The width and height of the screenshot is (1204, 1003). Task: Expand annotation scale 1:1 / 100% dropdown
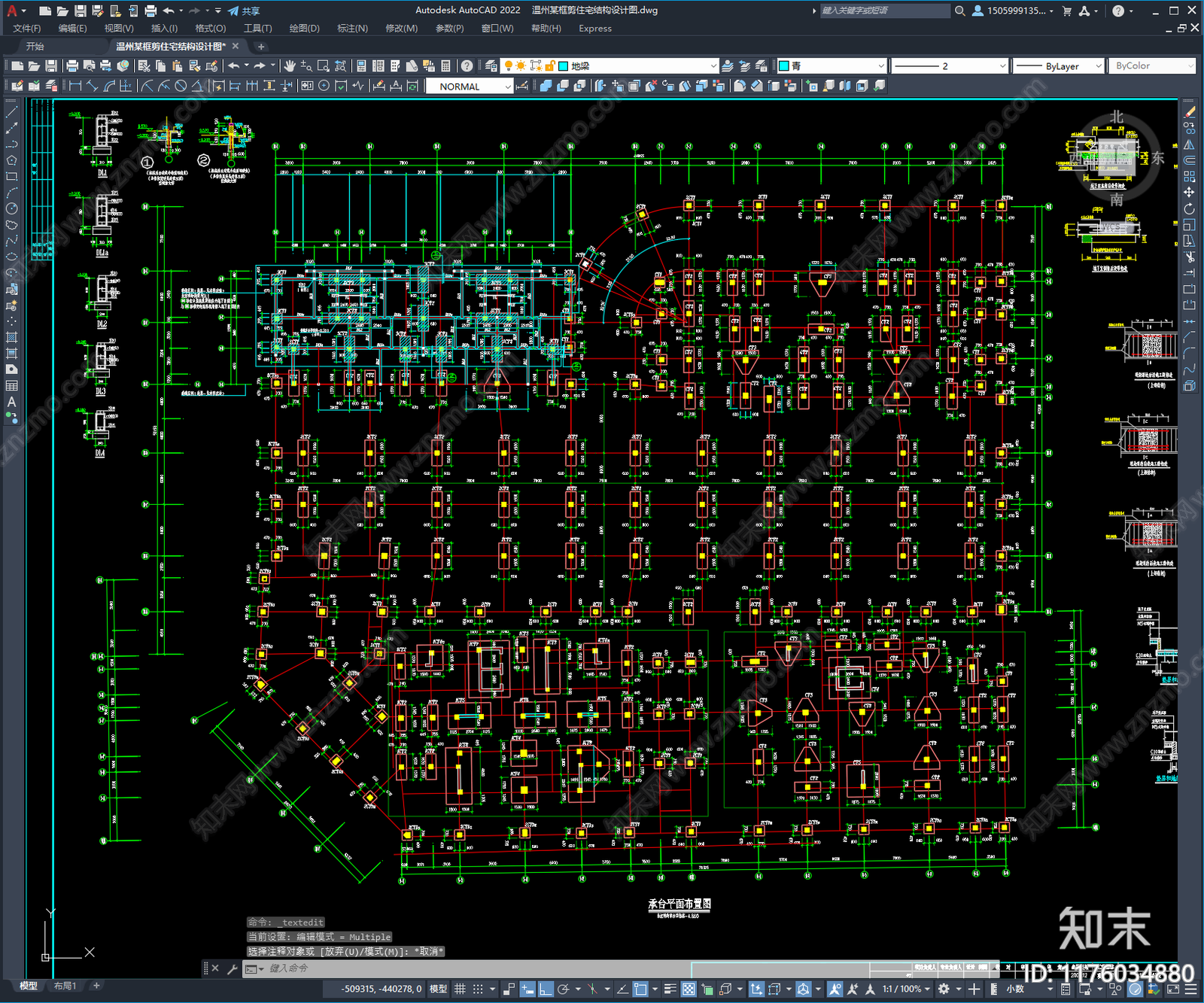pos(906,989)
